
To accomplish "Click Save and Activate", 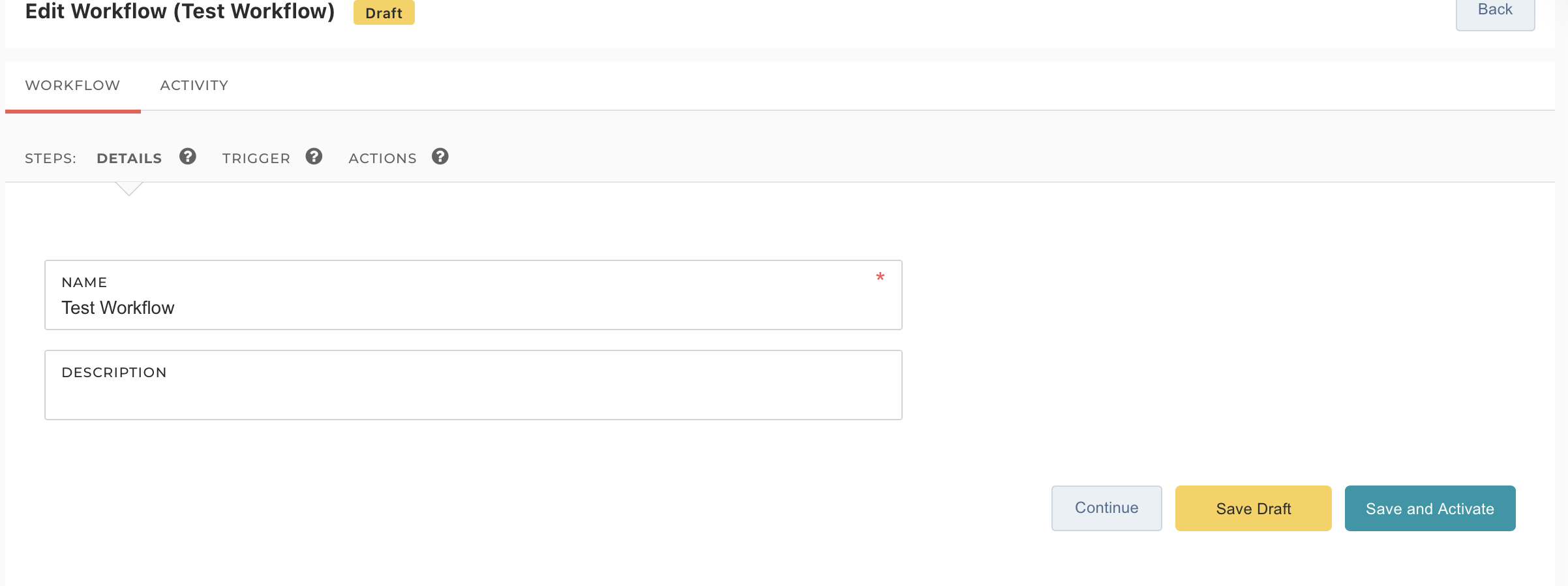I will point(1430,508).
